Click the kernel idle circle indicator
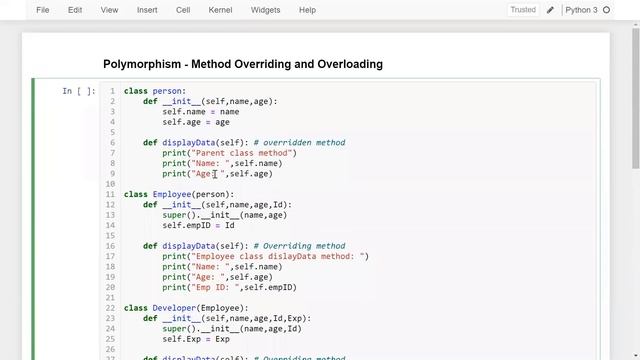 coord(607,10)
